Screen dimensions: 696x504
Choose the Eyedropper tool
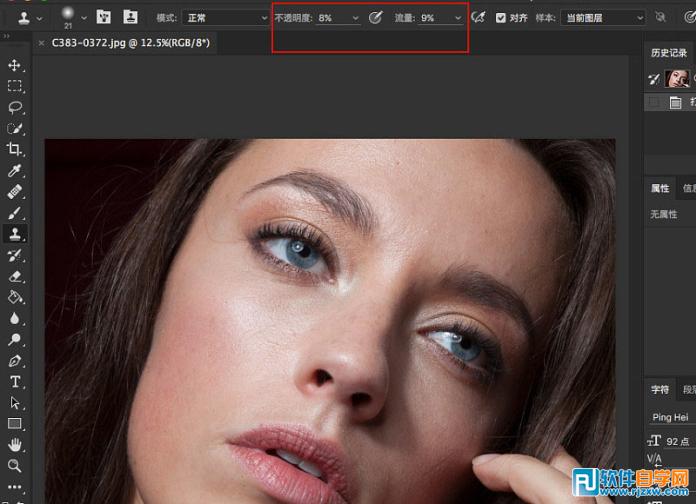point(15,171)
